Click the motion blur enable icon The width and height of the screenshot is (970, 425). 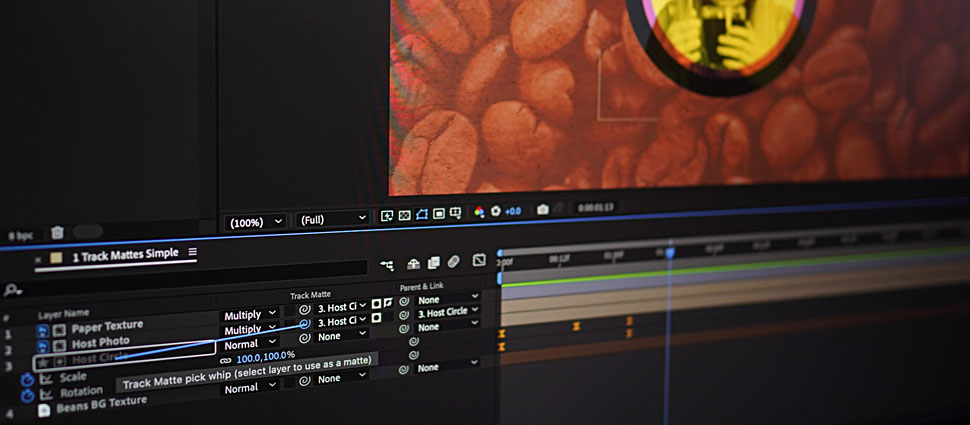(x=453, y=262)
